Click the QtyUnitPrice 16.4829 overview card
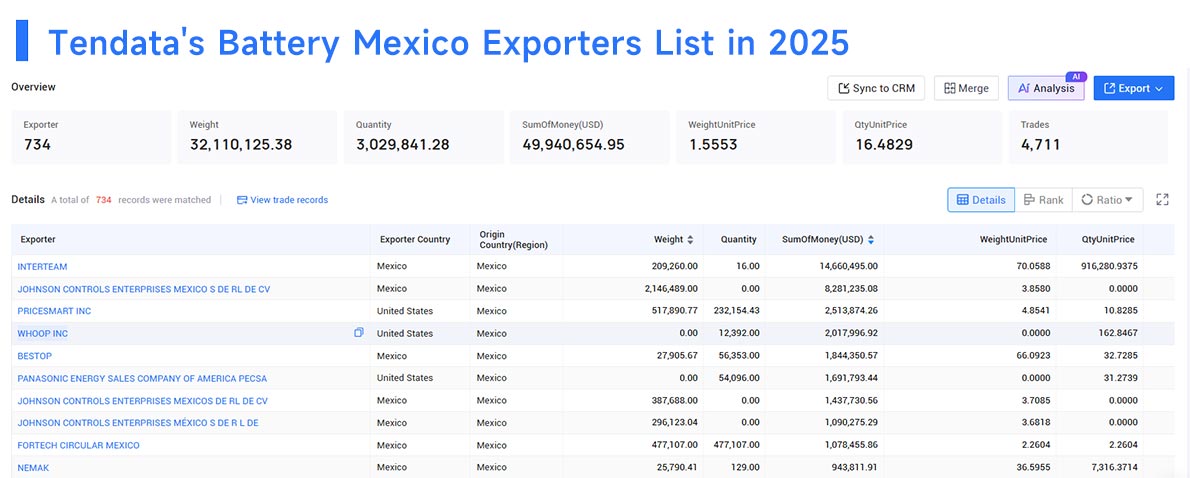 click(922, 137)
